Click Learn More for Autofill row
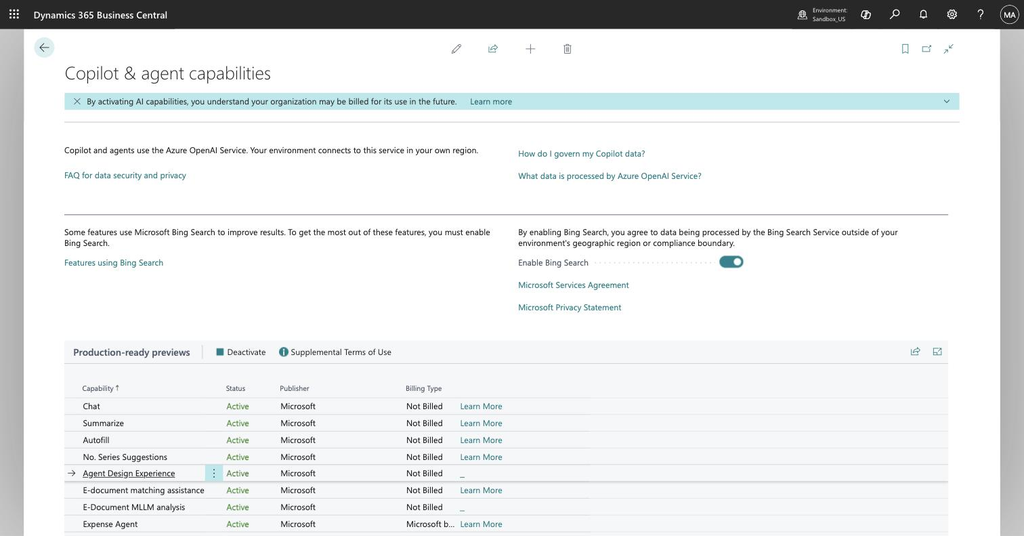1024x536 pixels. tap(481, 440)
